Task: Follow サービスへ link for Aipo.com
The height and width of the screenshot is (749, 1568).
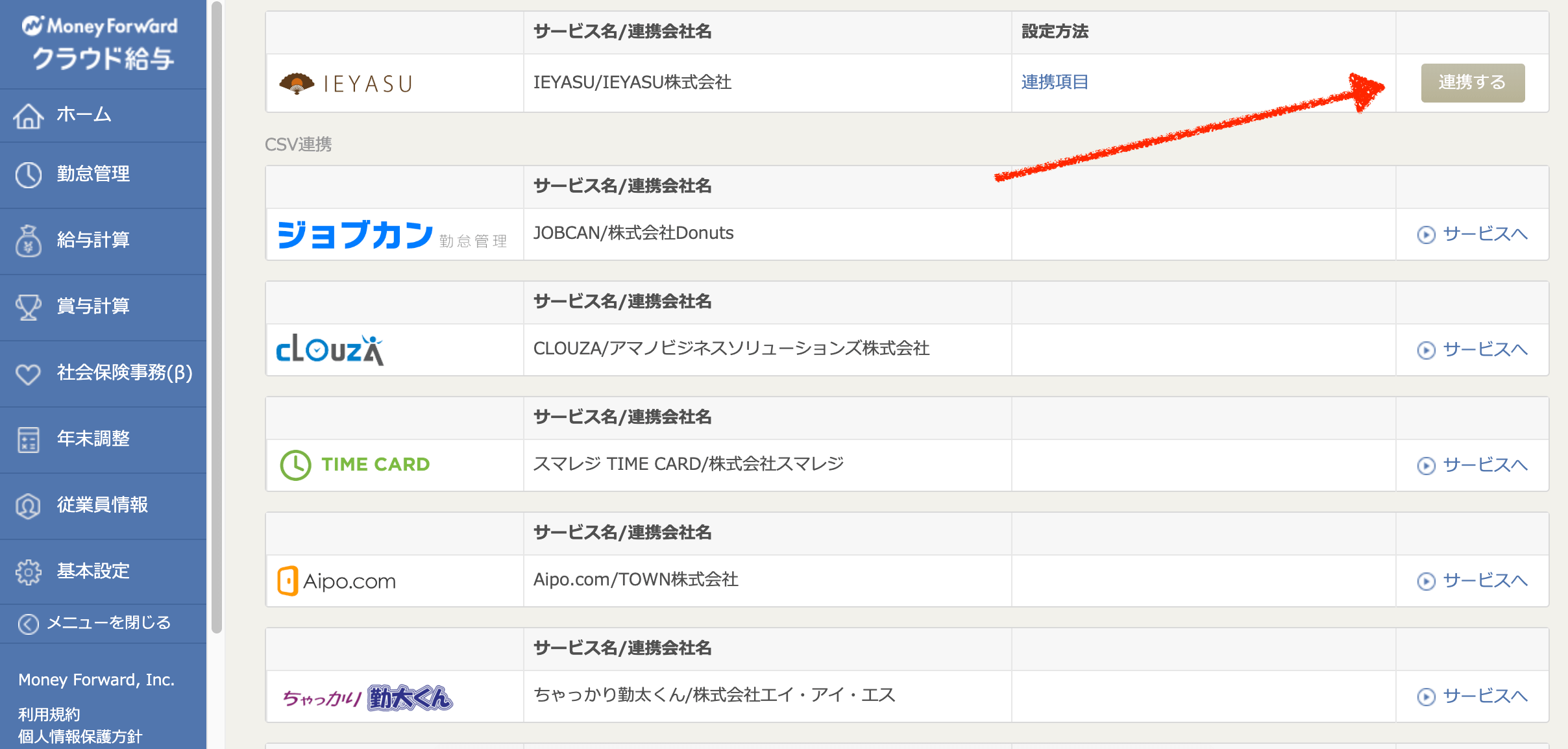Action: [1486, 581]
